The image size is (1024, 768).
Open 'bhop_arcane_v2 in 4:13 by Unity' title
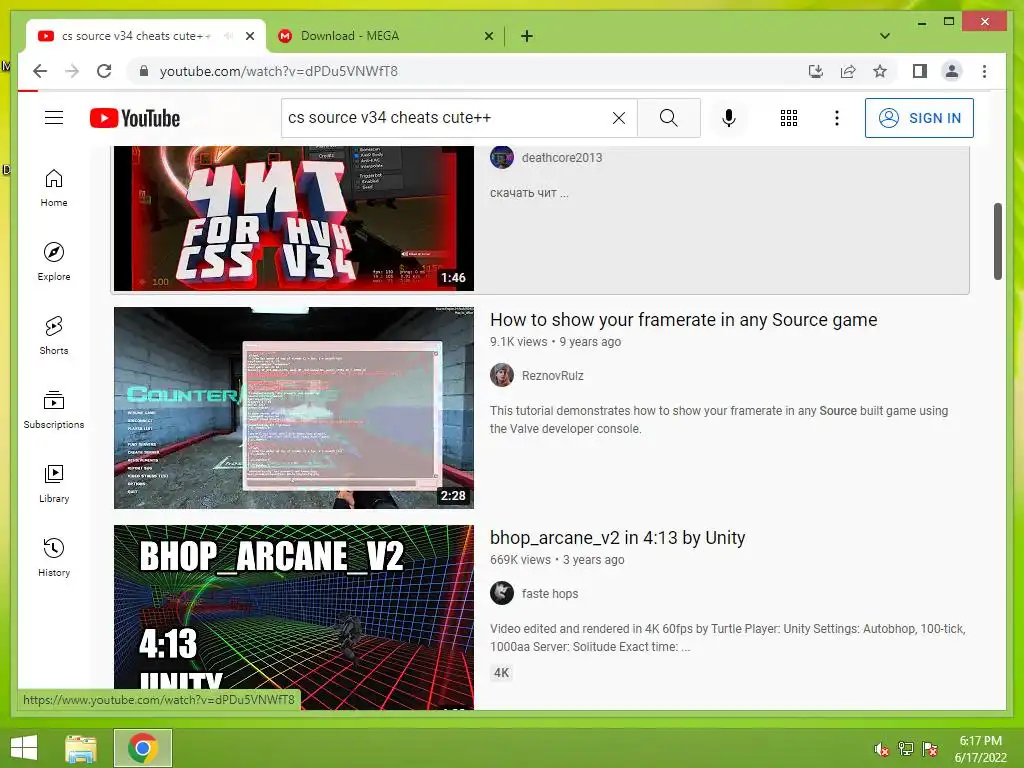click(x=618, y=537)
